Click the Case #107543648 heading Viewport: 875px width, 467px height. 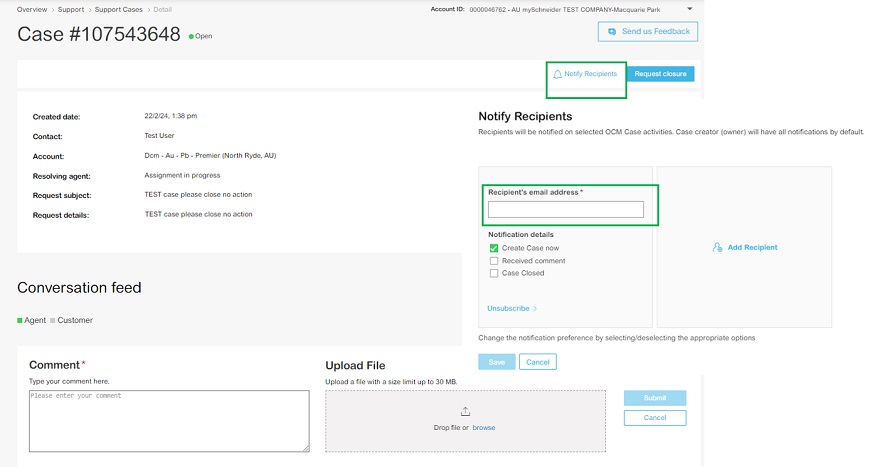pyautogui.click(x=99, y=35)
